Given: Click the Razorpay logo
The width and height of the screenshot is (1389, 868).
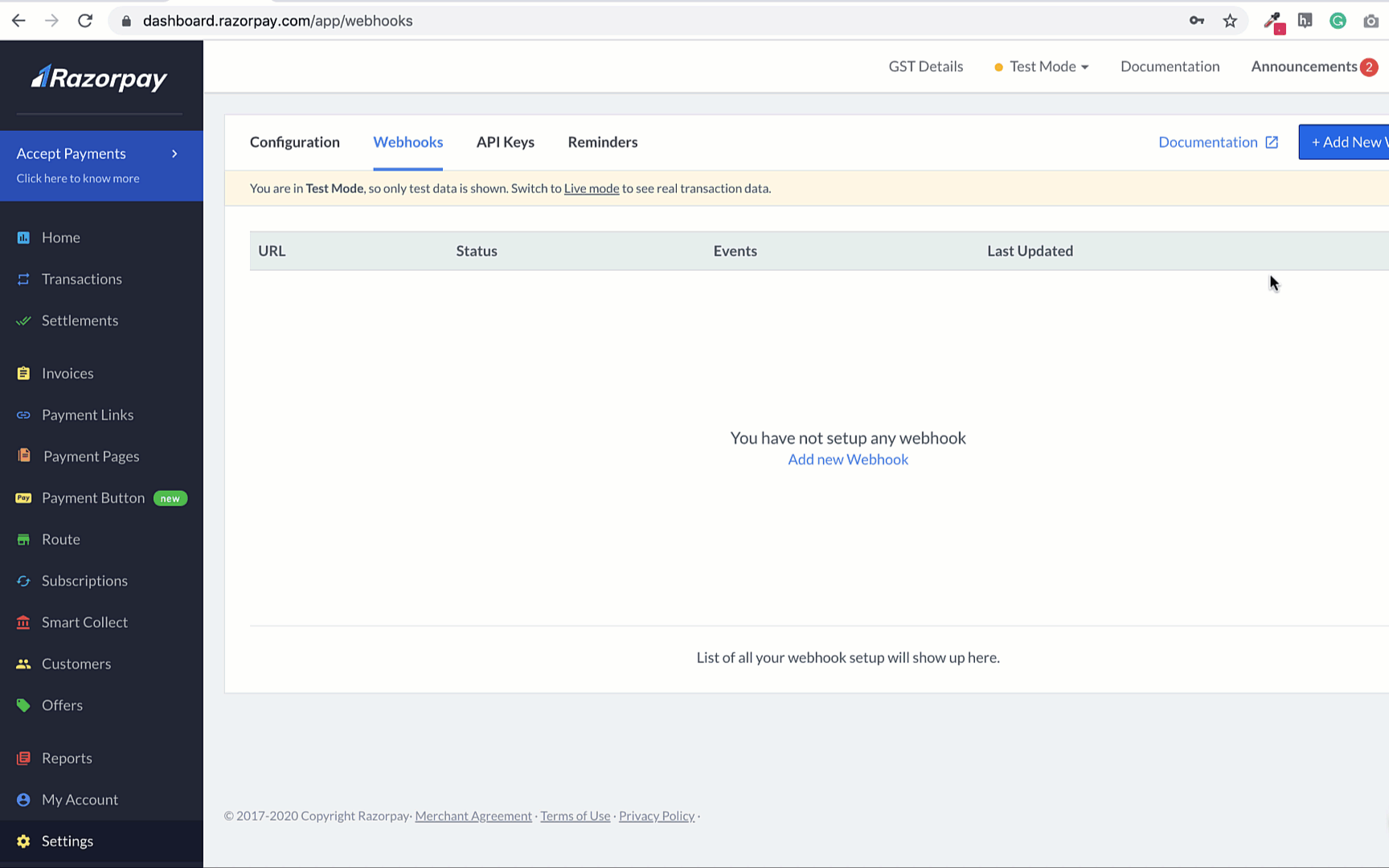Looking at the screenshot, I should pos(99,78).
